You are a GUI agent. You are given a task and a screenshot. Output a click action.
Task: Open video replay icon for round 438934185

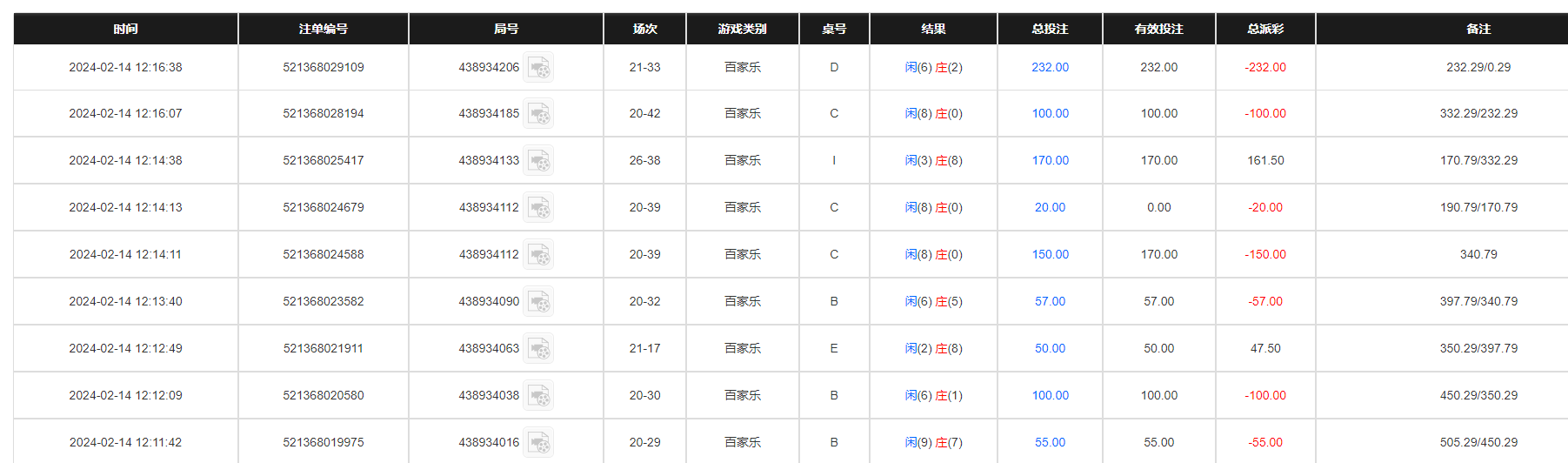click(538, 113)
